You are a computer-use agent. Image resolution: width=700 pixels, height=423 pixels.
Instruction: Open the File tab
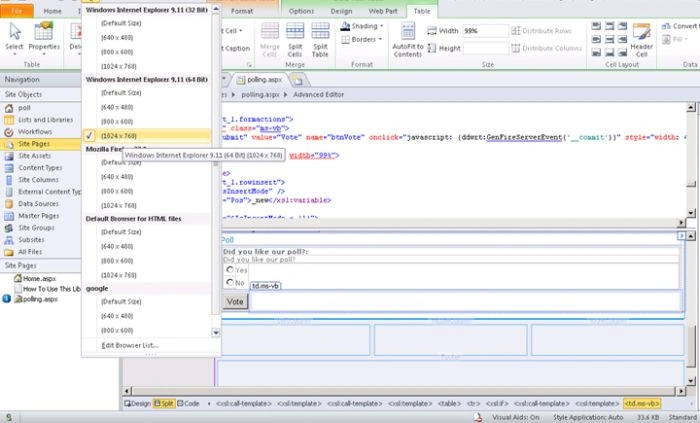click(17, 11)
